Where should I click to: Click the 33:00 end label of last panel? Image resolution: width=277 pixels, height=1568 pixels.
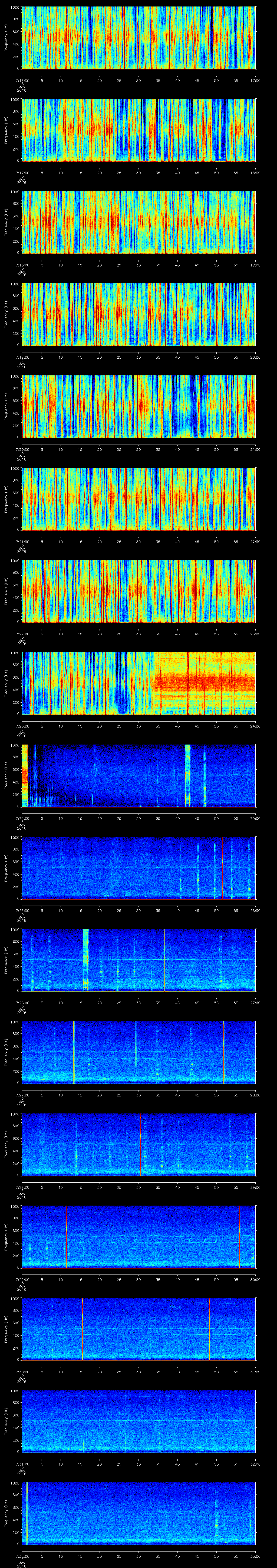click(255, 1556)
